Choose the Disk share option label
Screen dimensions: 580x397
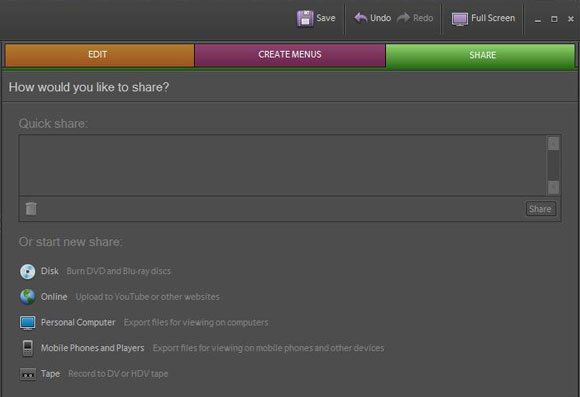click(x=50, y=271)
